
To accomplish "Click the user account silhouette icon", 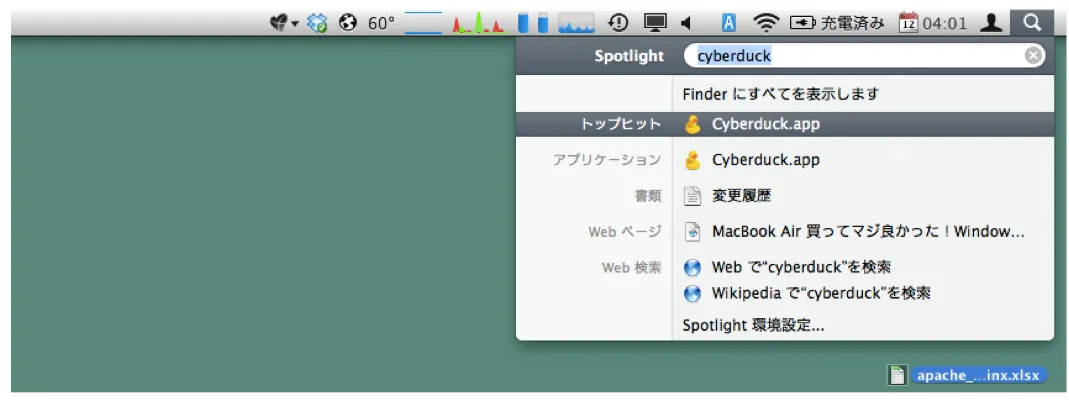I will coord(991,22).
